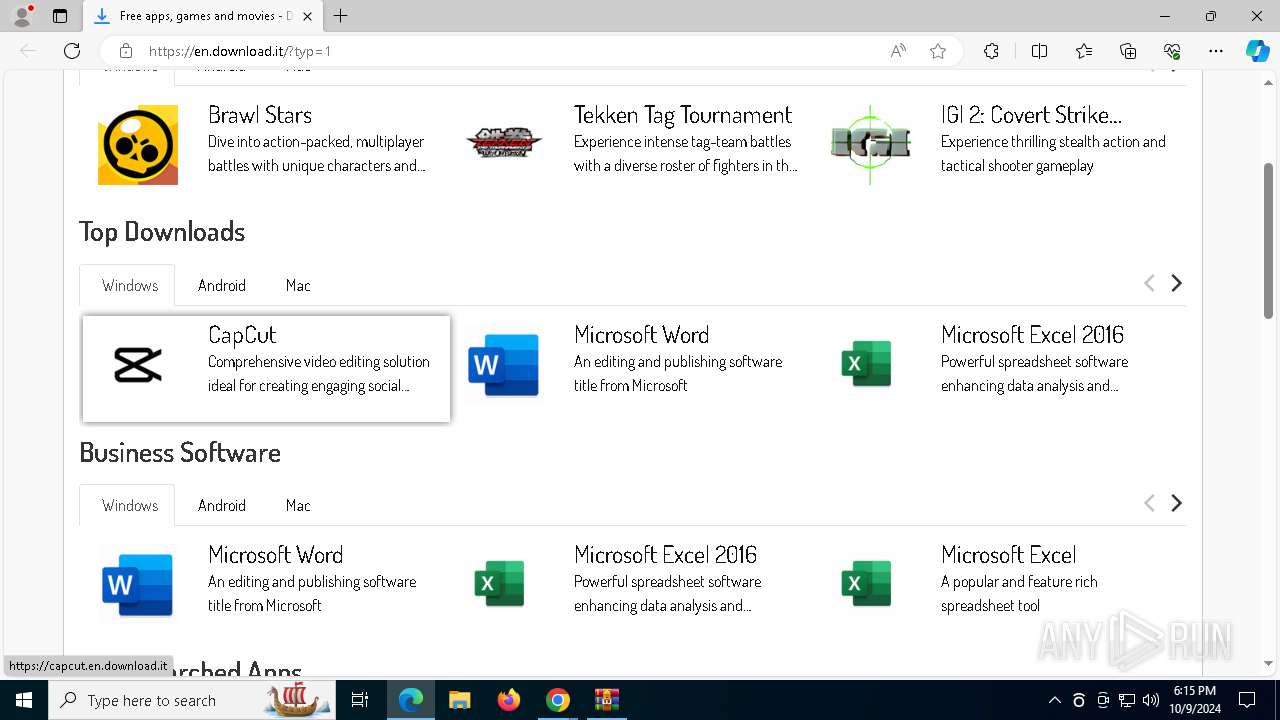
Task: Show next Business Software items
Action: coord(1177,503)
